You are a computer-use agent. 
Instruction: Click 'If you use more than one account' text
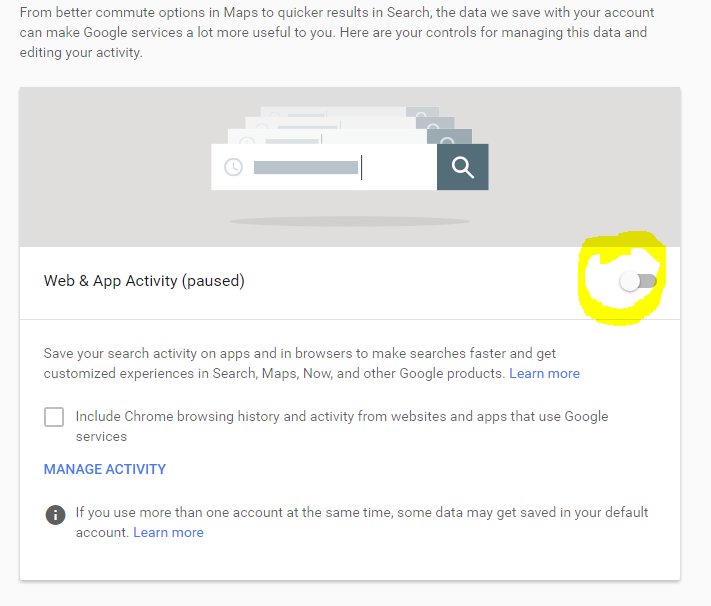pyautogui.click(x=362, y=522)
